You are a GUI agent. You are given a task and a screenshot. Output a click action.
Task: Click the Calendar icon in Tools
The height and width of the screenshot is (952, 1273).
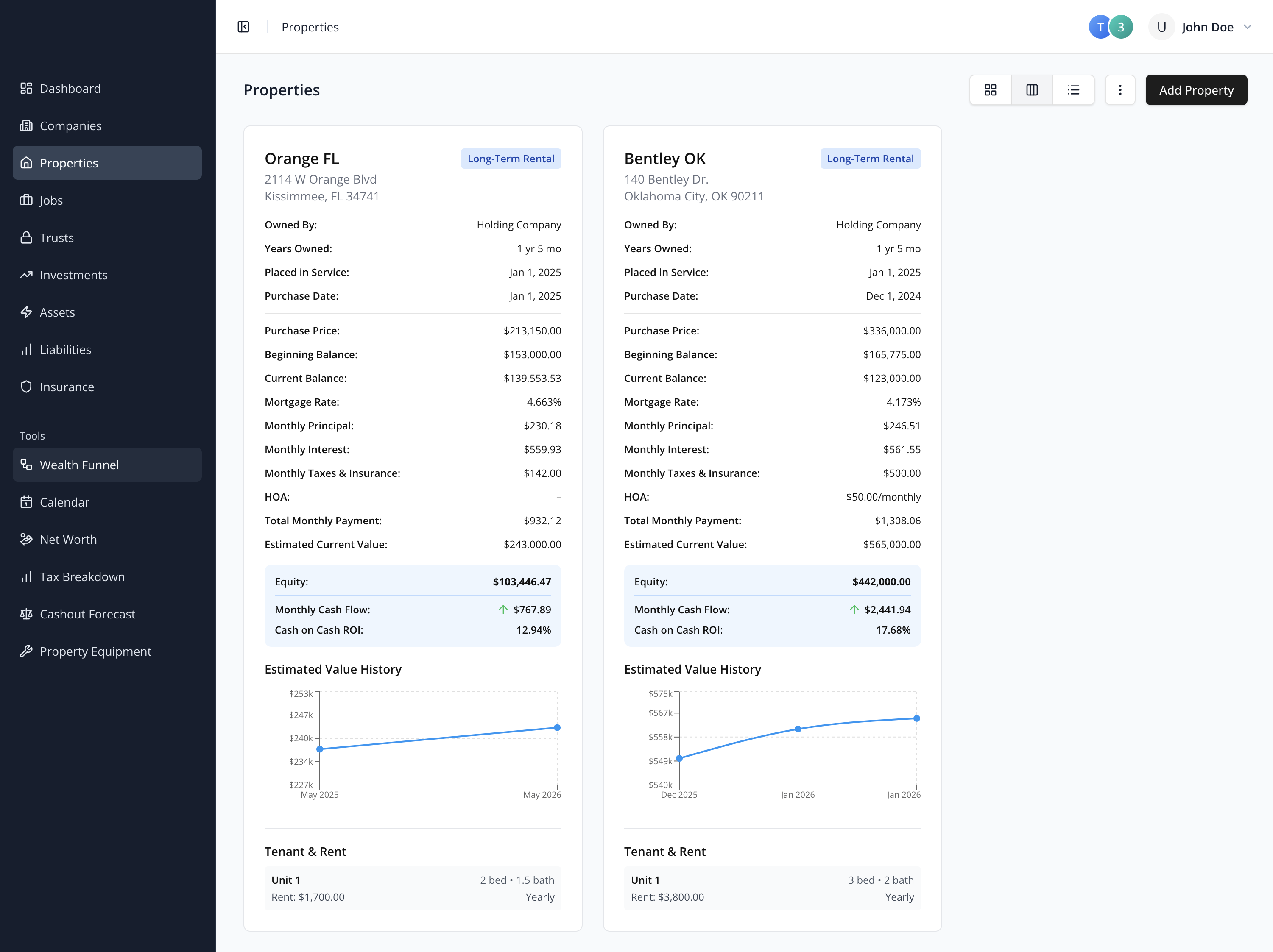click(x=26, y=501)
